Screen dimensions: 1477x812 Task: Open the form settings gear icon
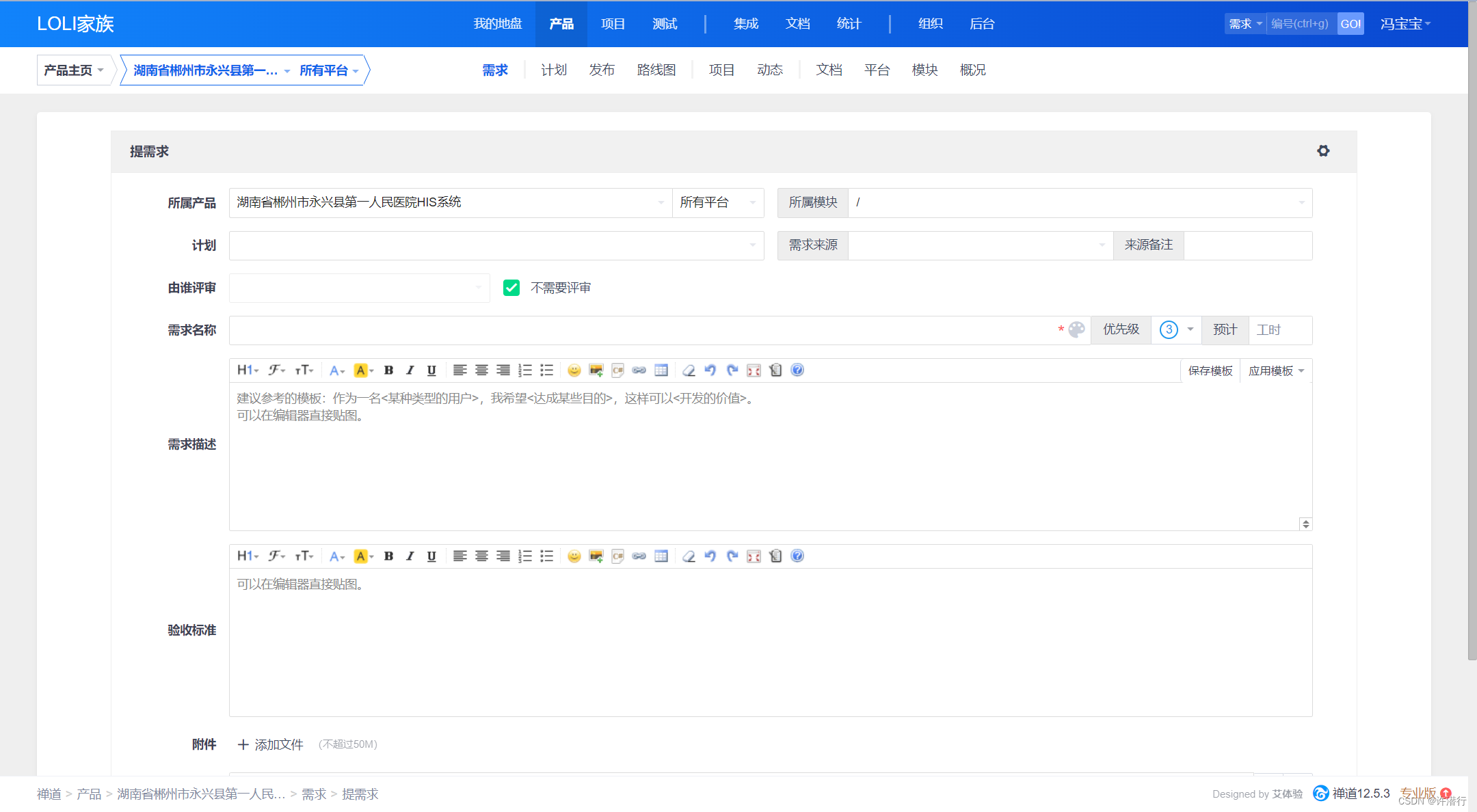point(1323,151)
